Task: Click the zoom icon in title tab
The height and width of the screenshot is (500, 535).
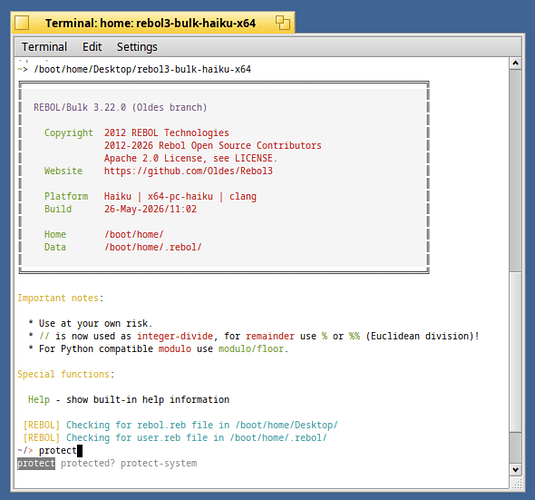Action: point(283,23)
